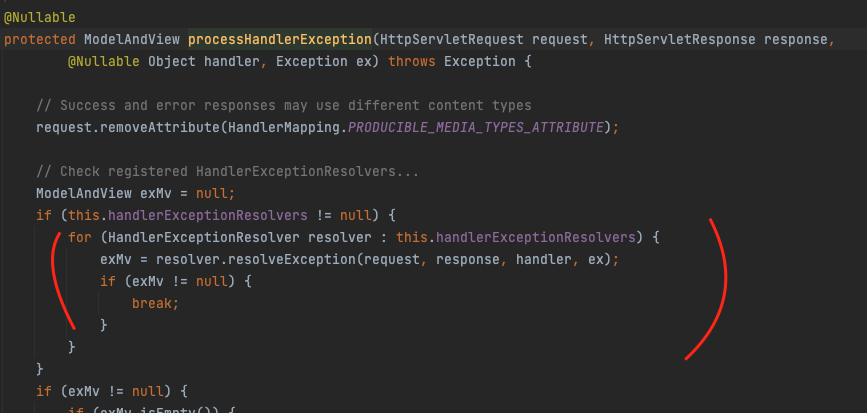Click the HandlerMapping class reference
867x413 pixels.
pos(283,128)
